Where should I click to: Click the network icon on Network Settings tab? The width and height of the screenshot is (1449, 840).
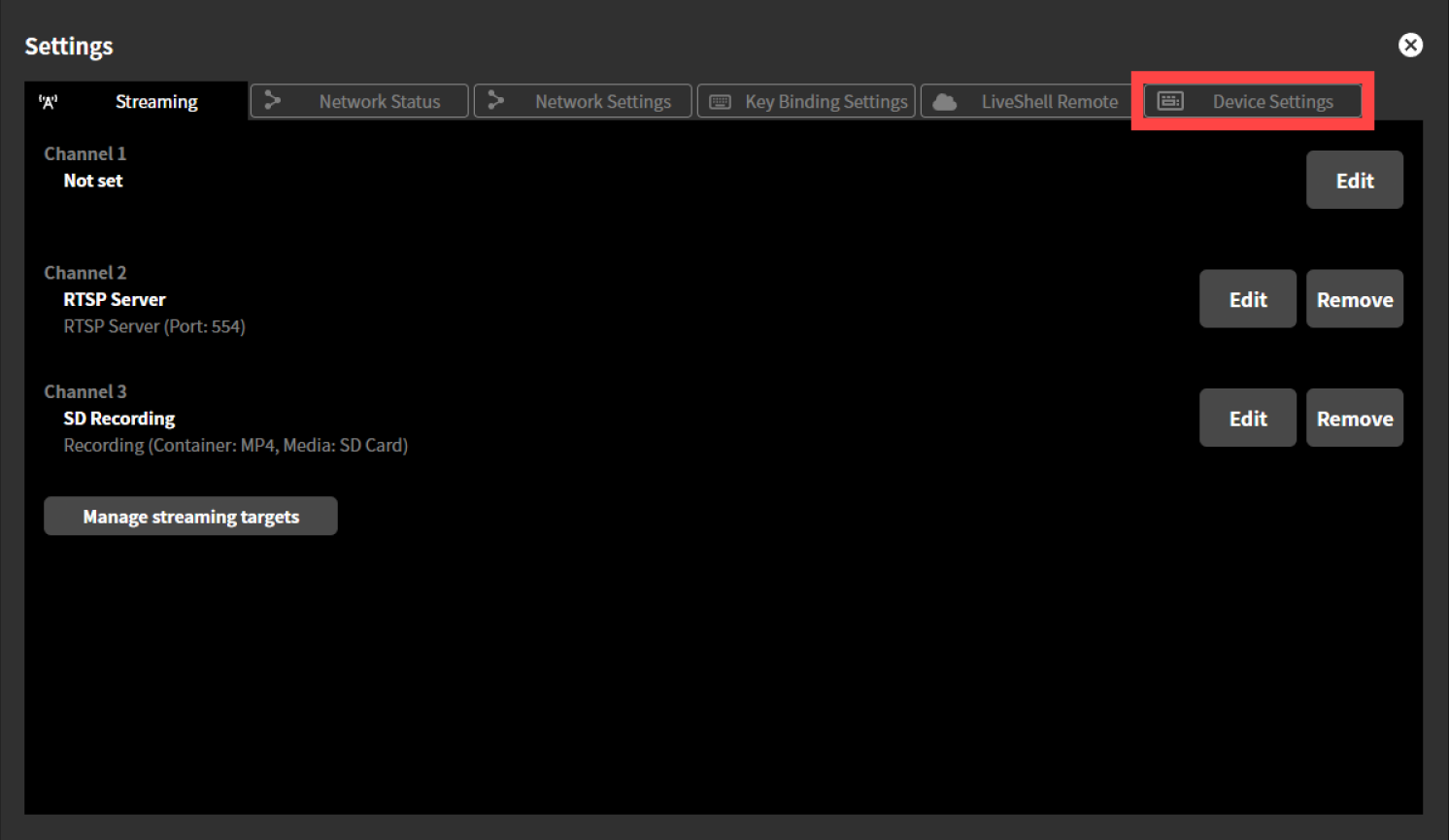point(496,100)
